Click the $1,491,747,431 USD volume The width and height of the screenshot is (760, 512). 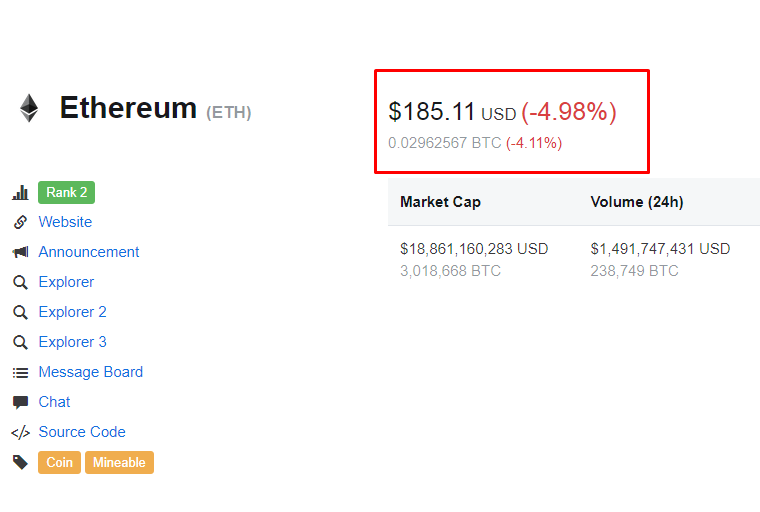(x=660, y=249)
